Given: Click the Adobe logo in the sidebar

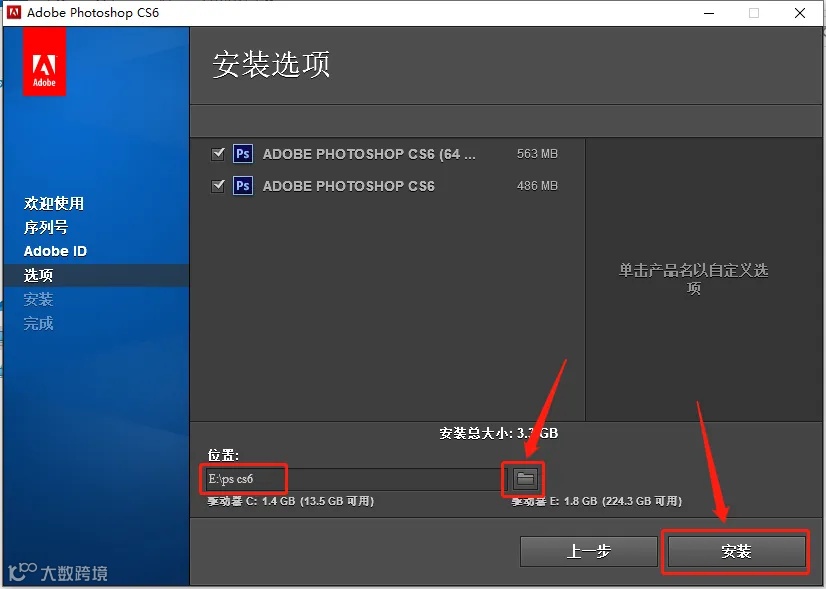Looking at the screenshot, I should coord(44,62).
